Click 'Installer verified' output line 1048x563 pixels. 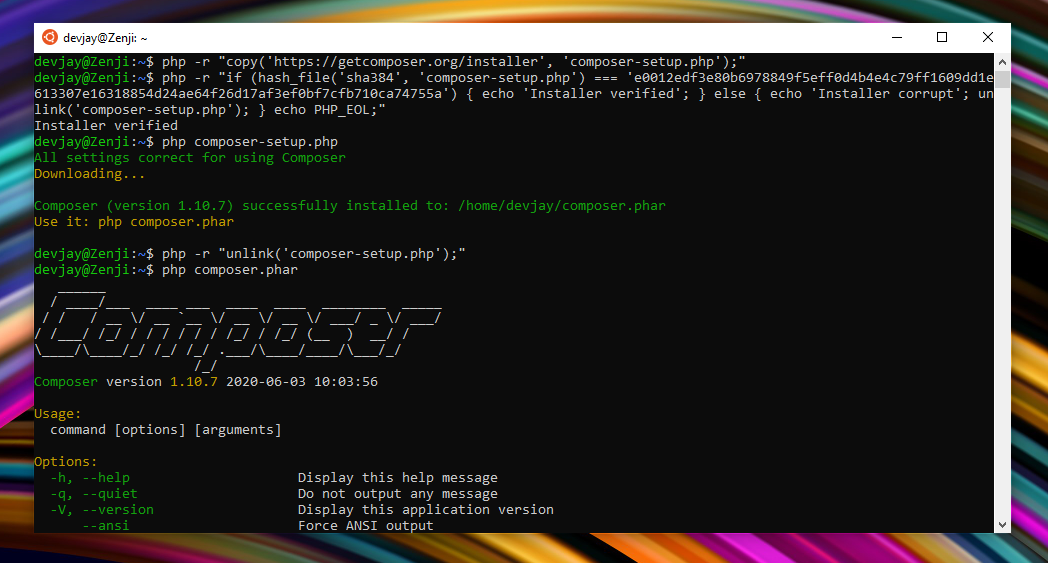[106, 126]
